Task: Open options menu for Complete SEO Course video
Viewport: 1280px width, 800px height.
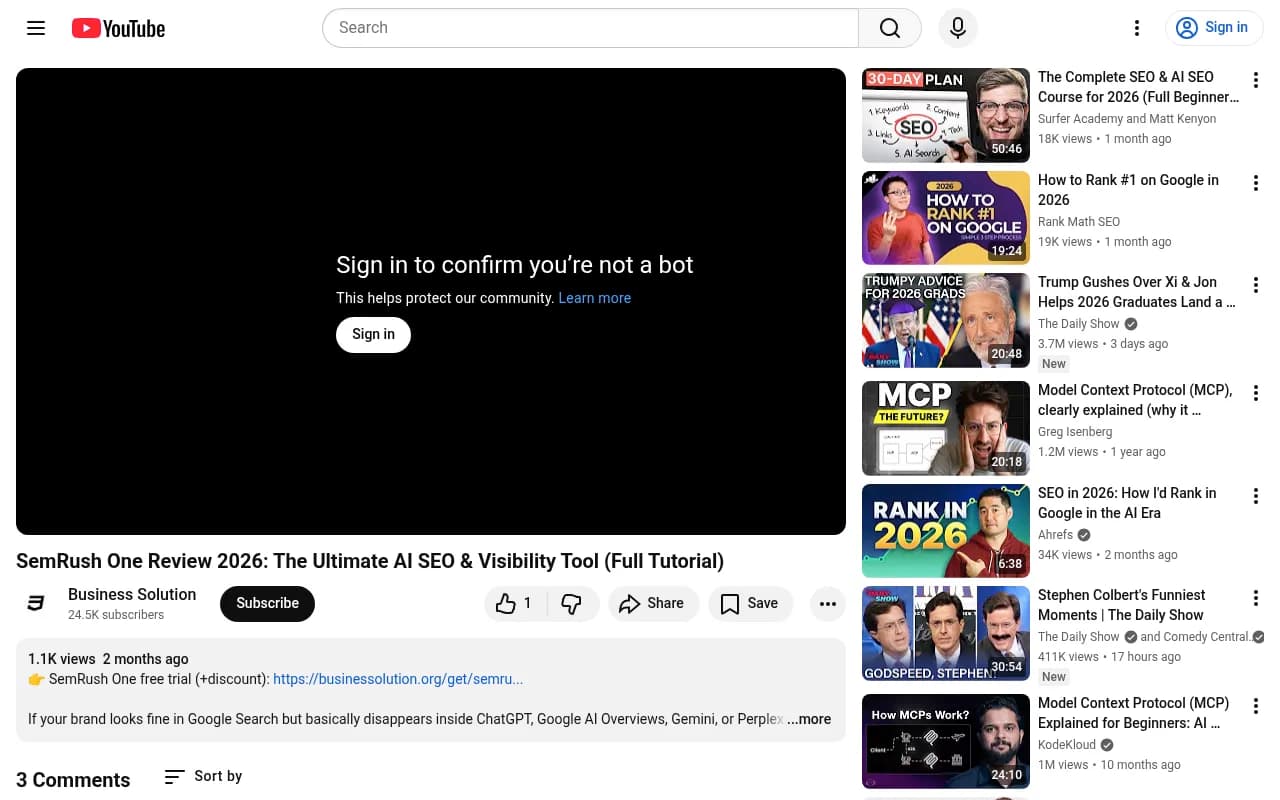Action: coord(1256,80)
